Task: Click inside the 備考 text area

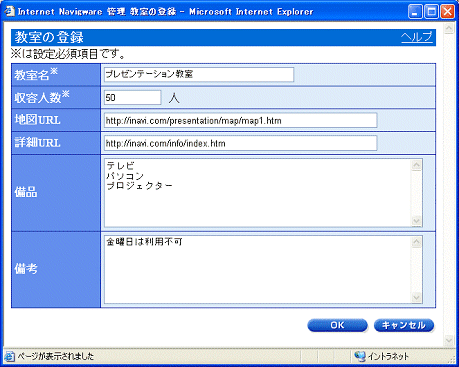Action: (x=258, y=269)
